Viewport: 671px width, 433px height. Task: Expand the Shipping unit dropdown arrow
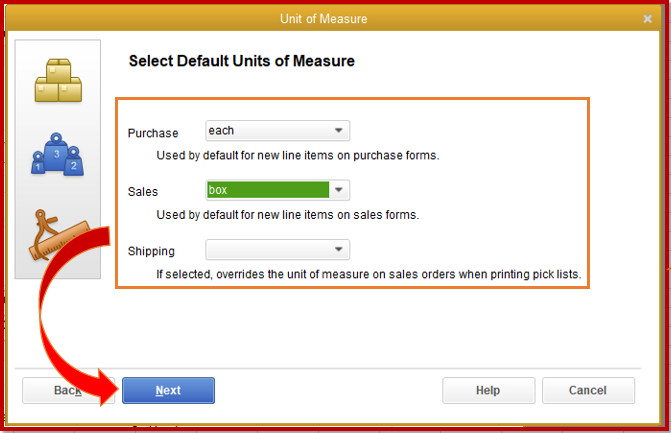(x=340, y=250)
